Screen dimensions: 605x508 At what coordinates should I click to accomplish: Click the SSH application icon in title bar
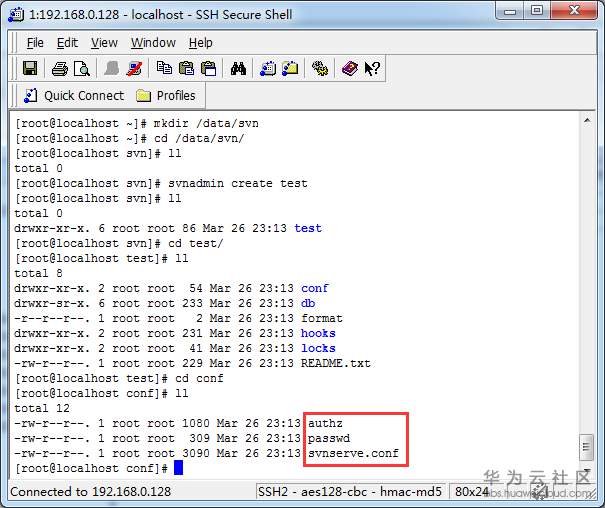(x=16, y=15)
